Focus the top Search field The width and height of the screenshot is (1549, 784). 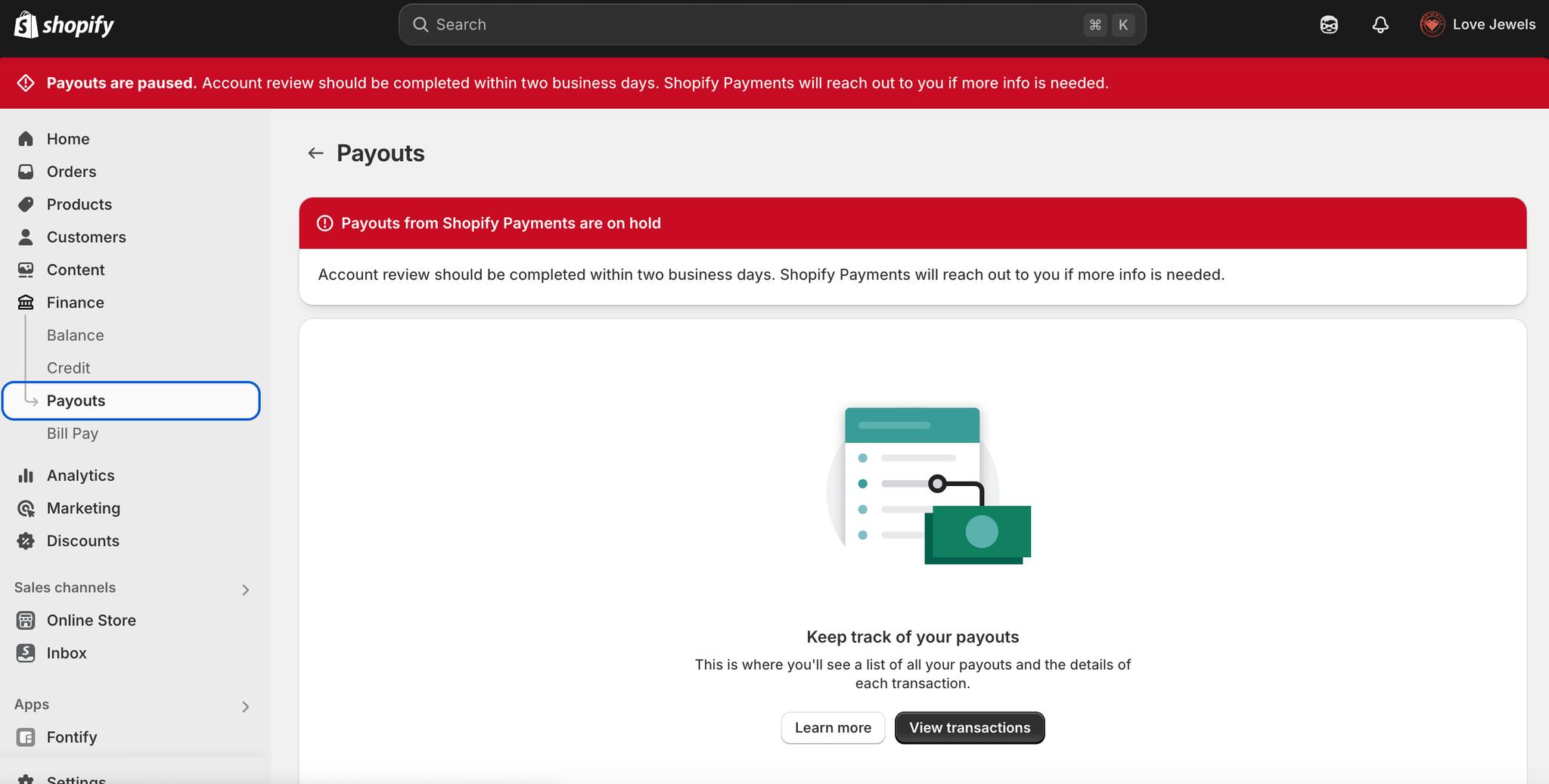pyautogui.click(x=772, y=25)
